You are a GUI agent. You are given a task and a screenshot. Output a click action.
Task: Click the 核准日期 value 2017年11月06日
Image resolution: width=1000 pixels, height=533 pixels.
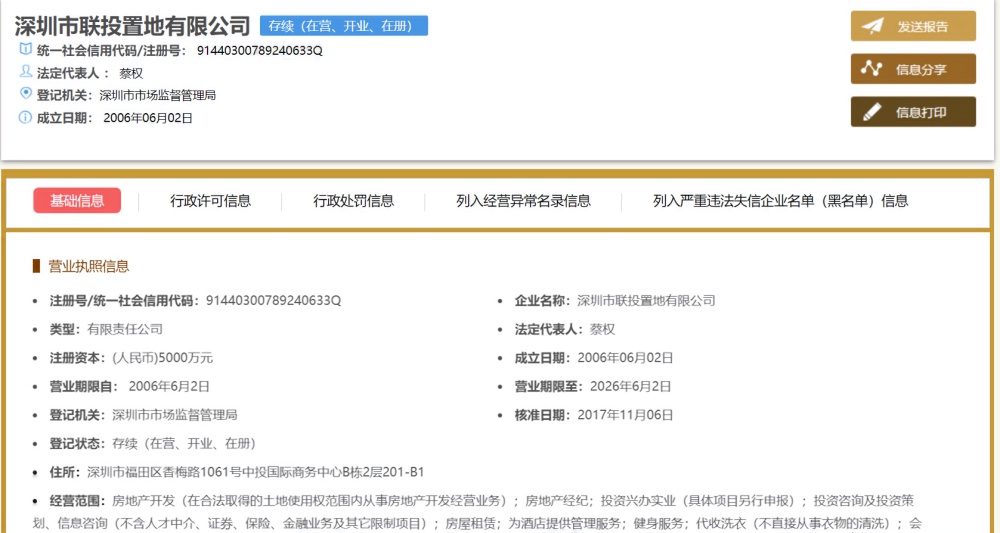coord(625,415)
